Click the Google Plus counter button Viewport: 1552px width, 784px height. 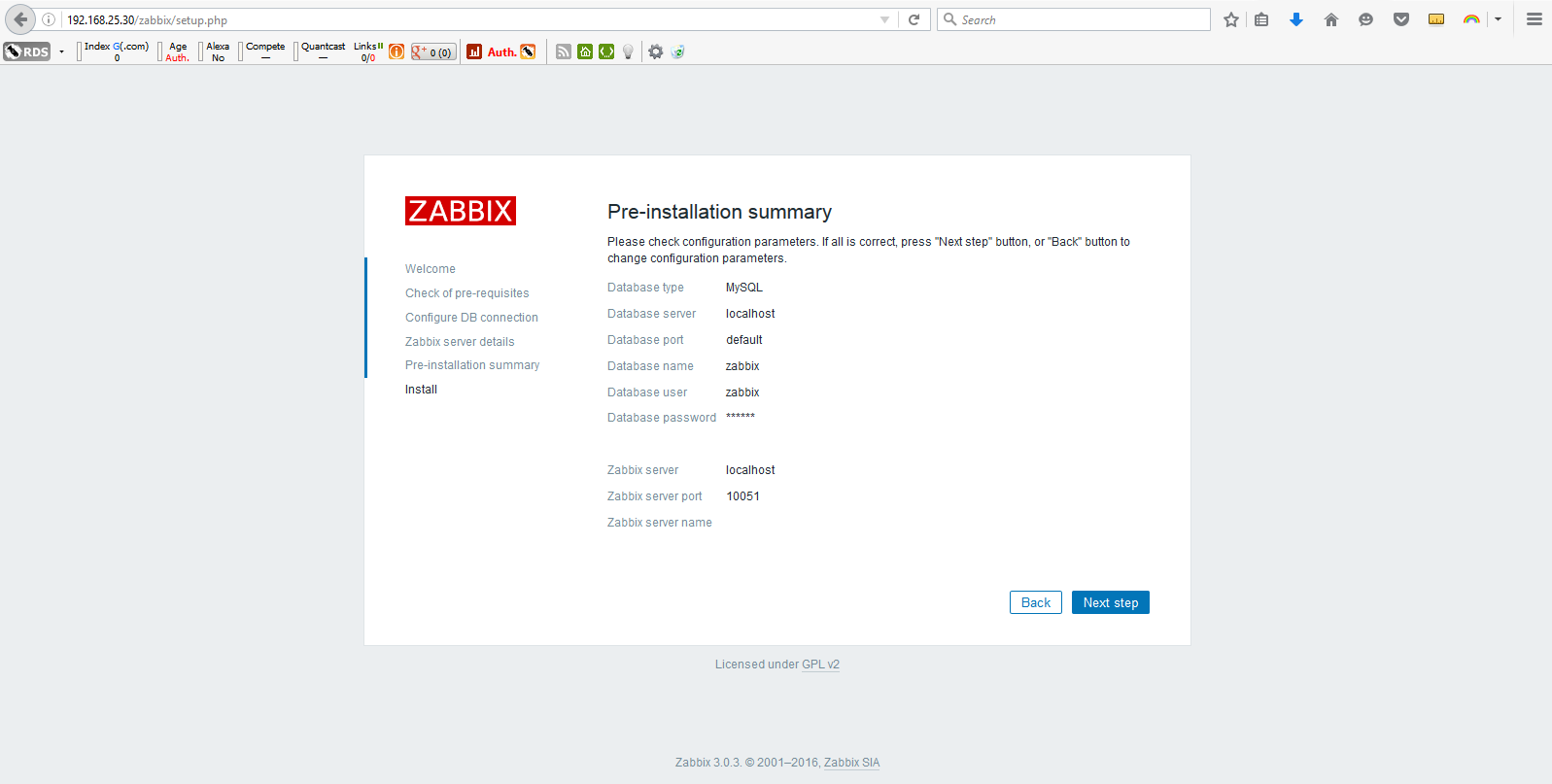[x=432, y=52]
